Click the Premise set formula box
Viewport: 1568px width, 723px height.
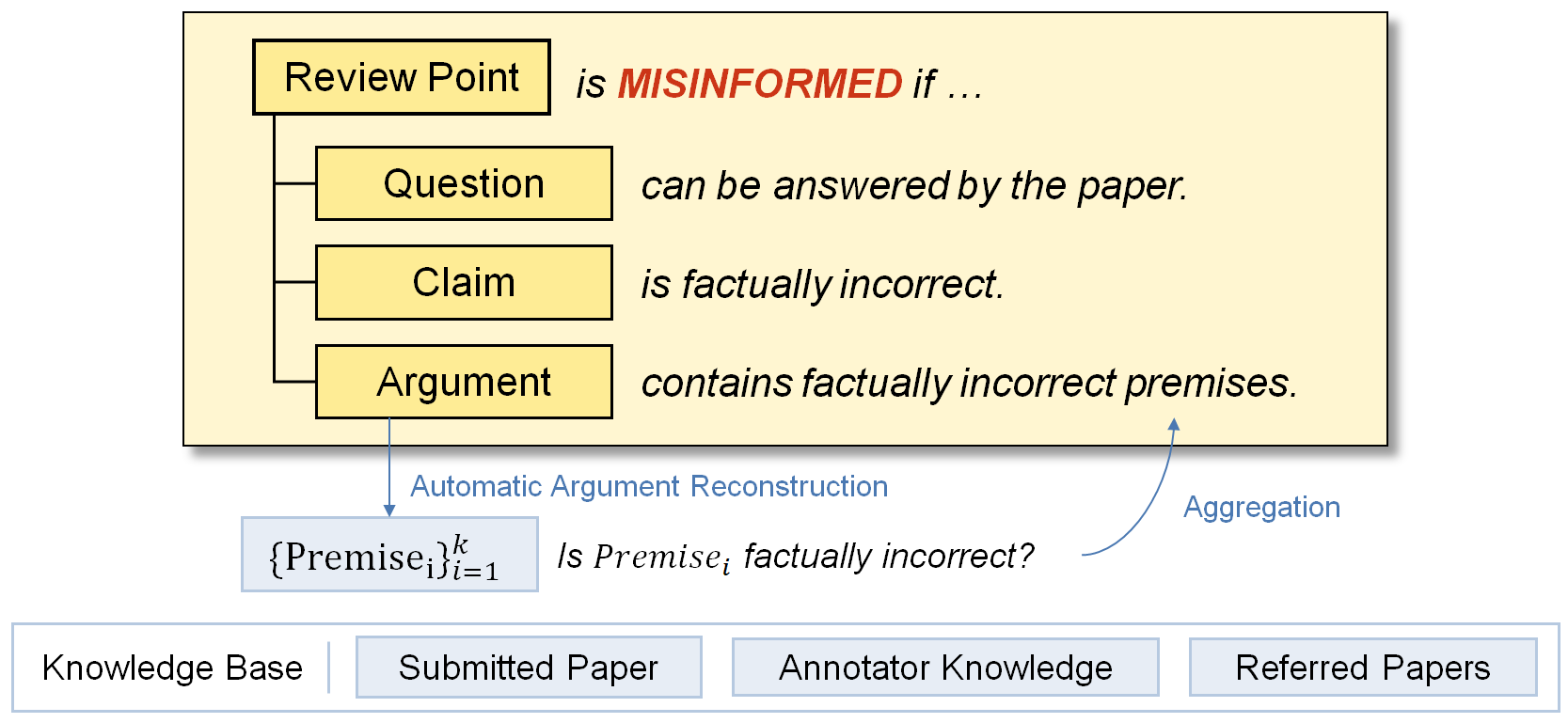(389, 555)
